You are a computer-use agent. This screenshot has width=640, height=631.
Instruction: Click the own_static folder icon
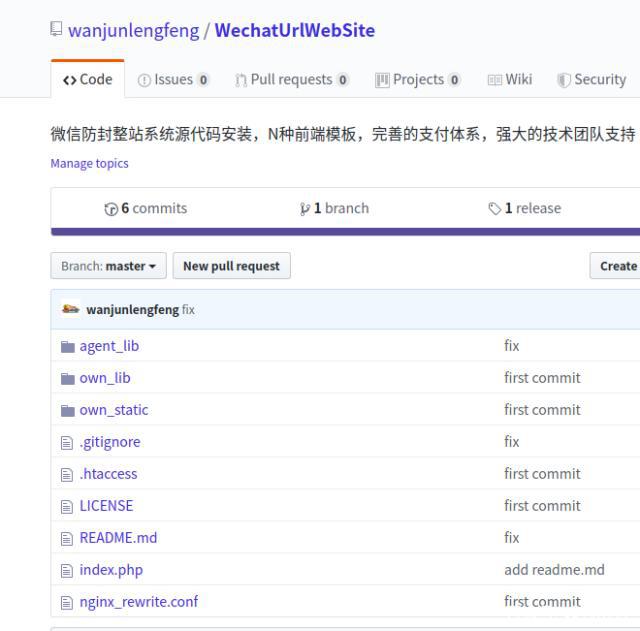pyautogui.click(x=68, y=411)
